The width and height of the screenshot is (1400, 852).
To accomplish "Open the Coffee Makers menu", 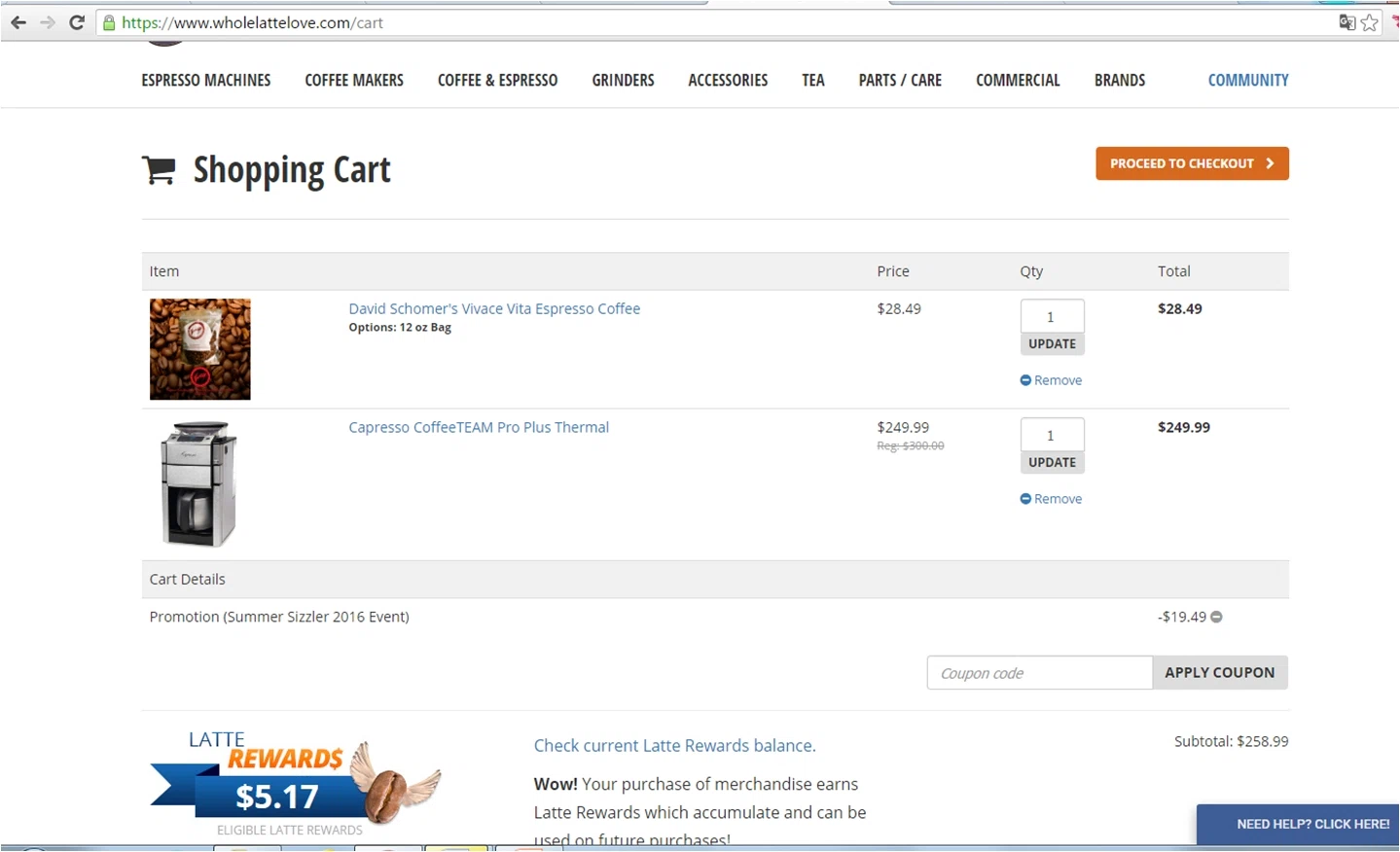I will pos(354,80).
